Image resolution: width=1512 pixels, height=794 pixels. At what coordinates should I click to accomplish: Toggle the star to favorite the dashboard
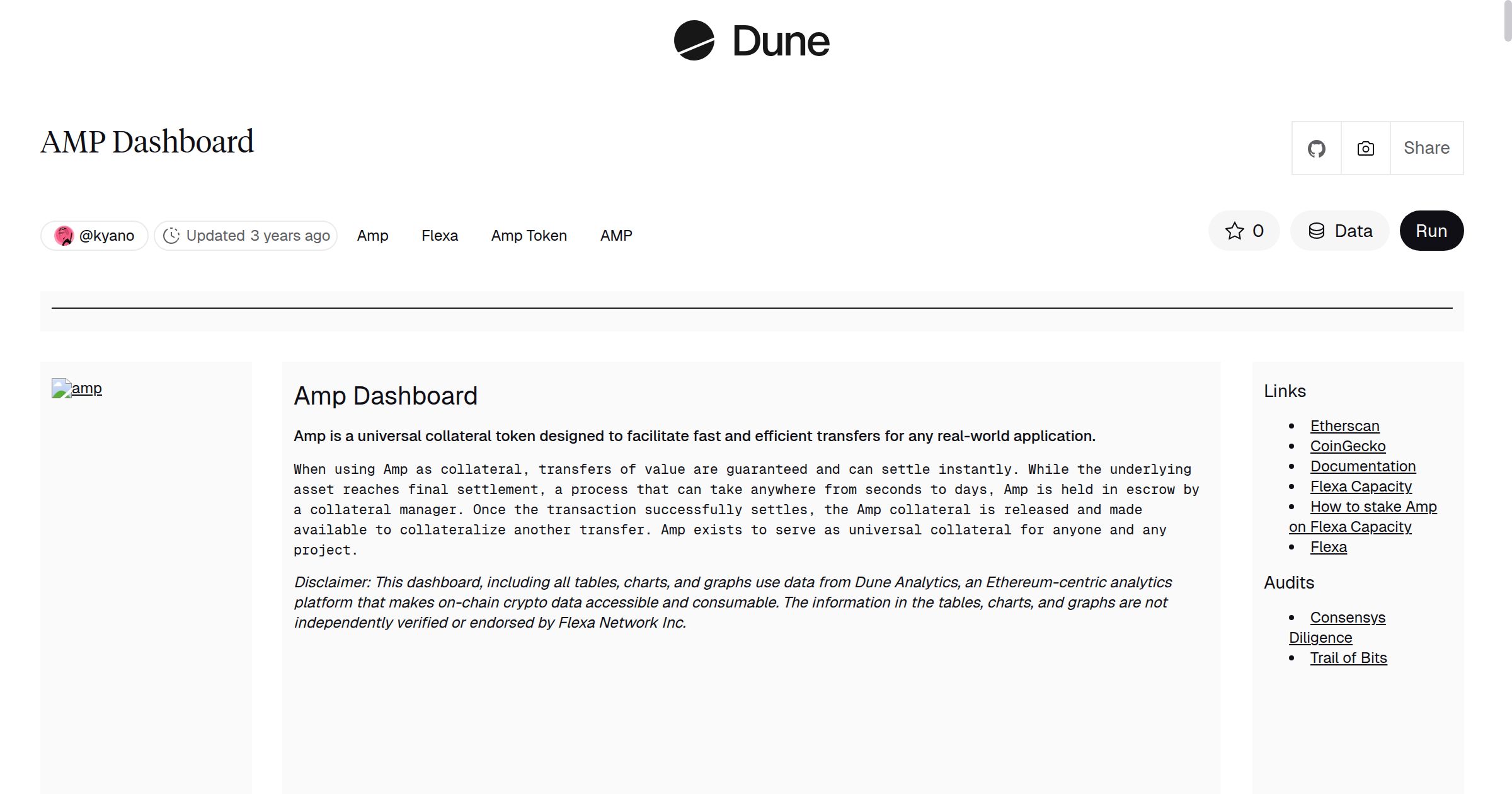point(1234,231)
